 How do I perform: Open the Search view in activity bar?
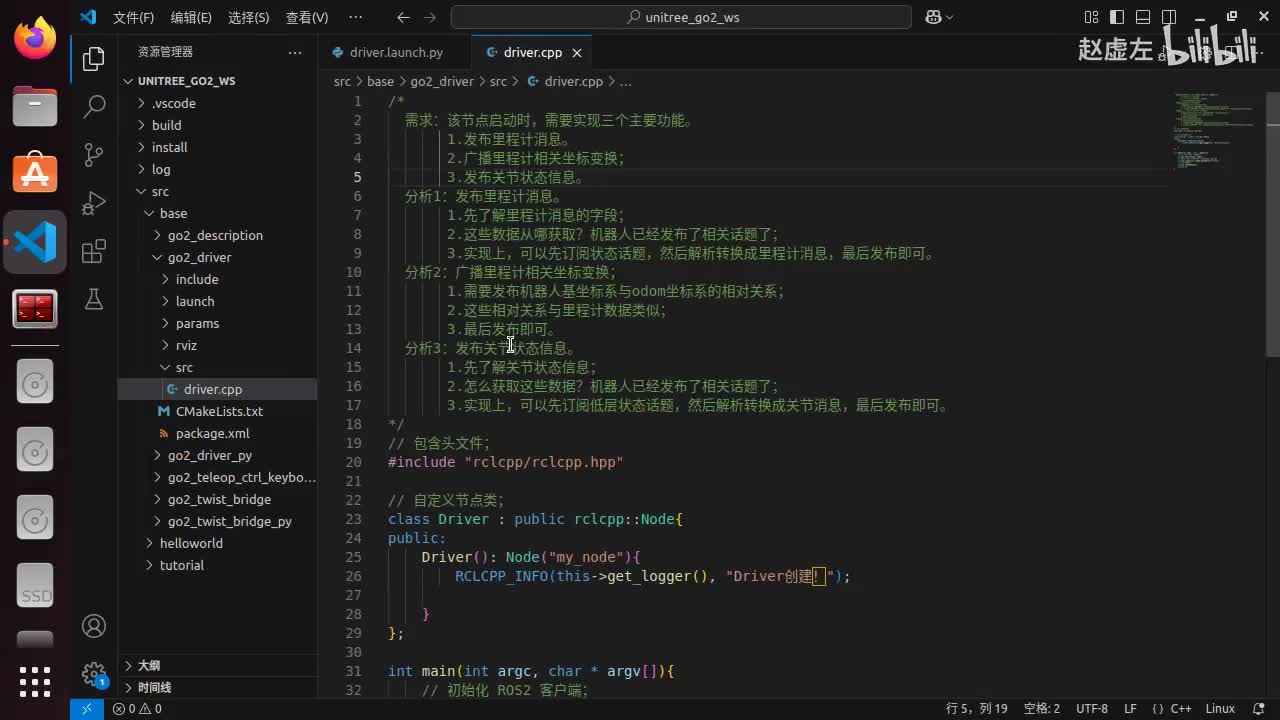pos(94,107)
